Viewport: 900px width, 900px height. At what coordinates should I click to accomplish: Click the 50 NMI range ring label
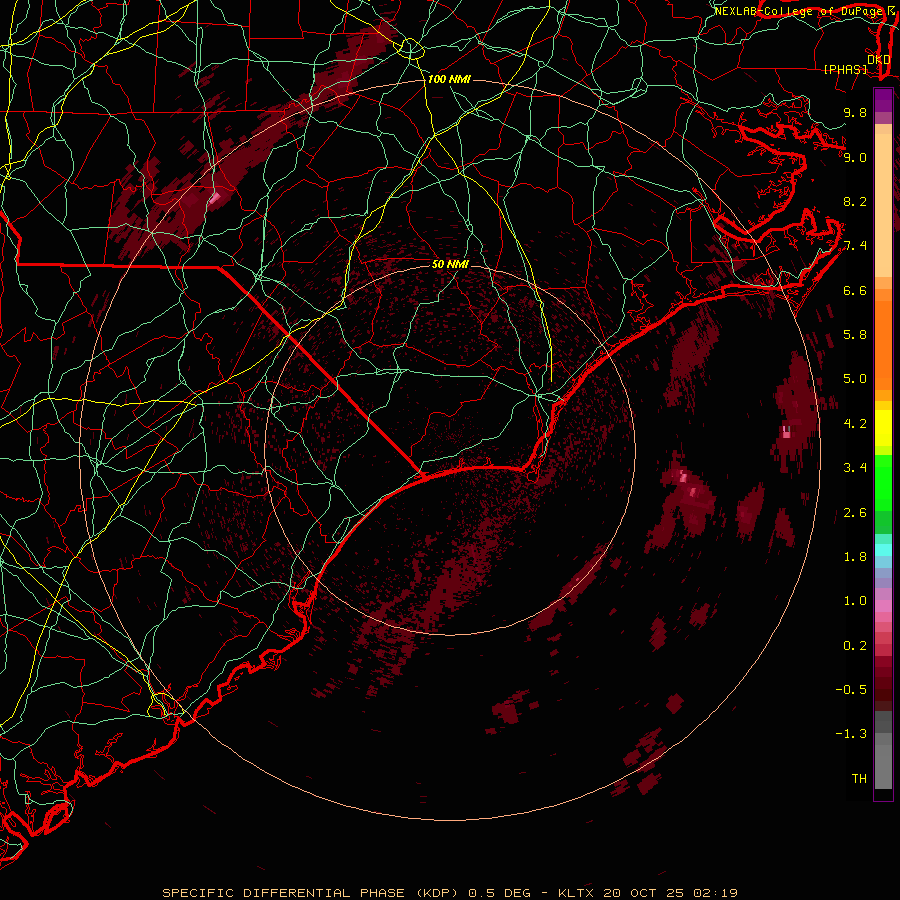[x=451, y=264]
